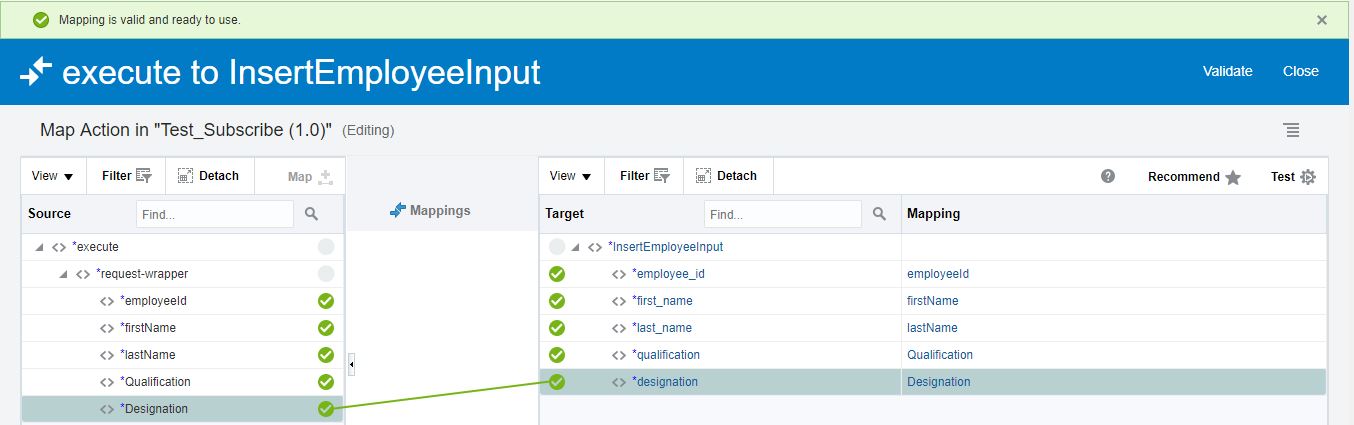Open the Source Filter tool
Image resolution: width=1354 pixels, height=425 pixels.
tap(126, 176)
